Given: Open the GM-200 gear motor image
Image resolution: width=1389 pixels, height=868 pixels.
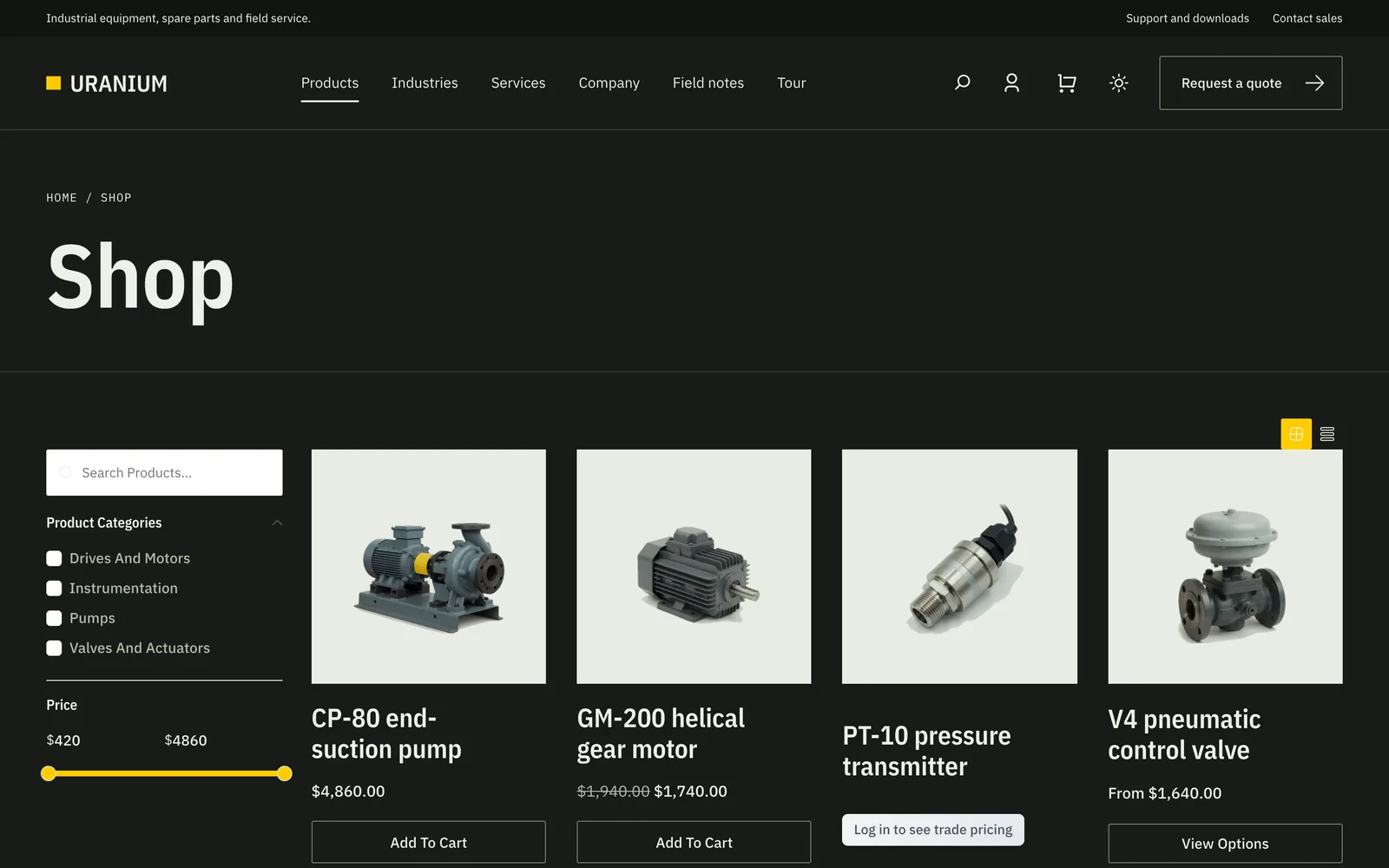Looking at the screenshot, I should (694, 566).
